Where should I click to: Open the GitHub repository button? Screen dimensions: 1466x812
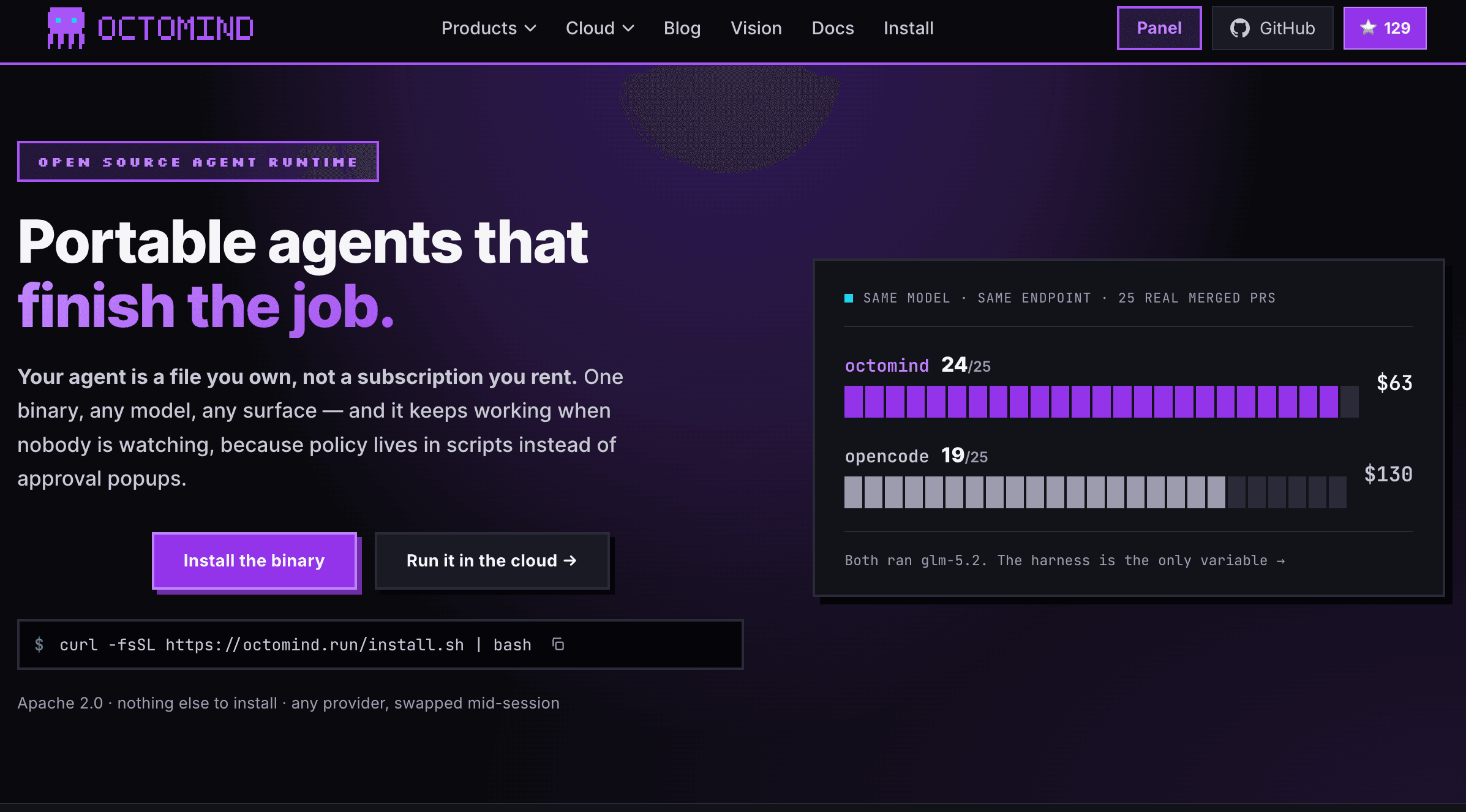coord(1272,28)
